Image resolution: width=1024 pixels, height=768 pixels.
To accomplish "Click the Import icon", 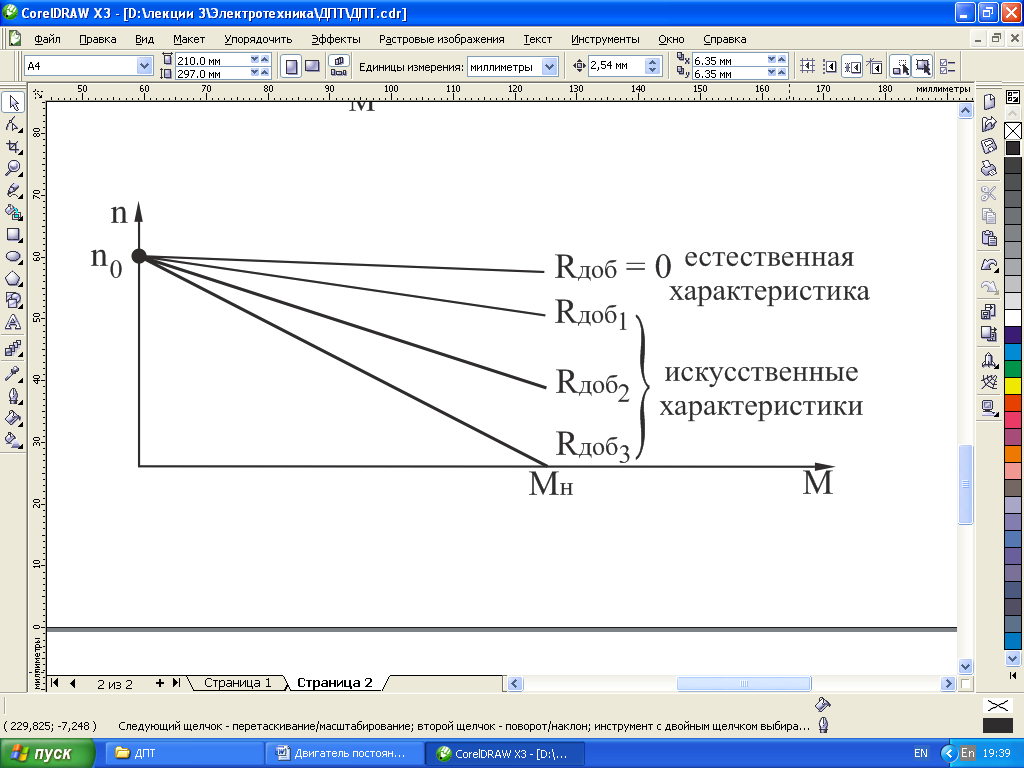I will pos(989,311).
